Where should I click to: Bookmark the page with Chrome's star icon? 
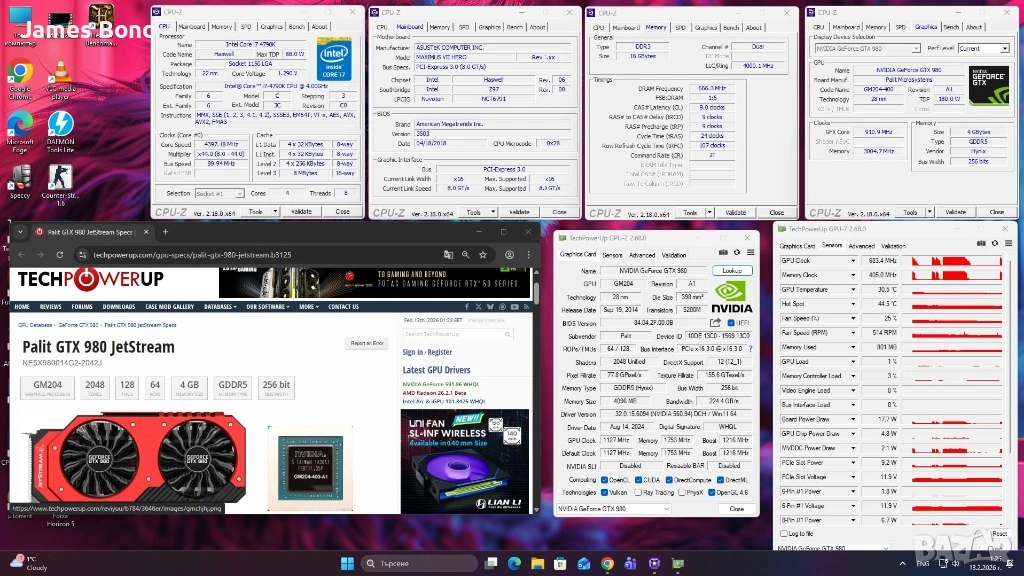tap(481, 255)
